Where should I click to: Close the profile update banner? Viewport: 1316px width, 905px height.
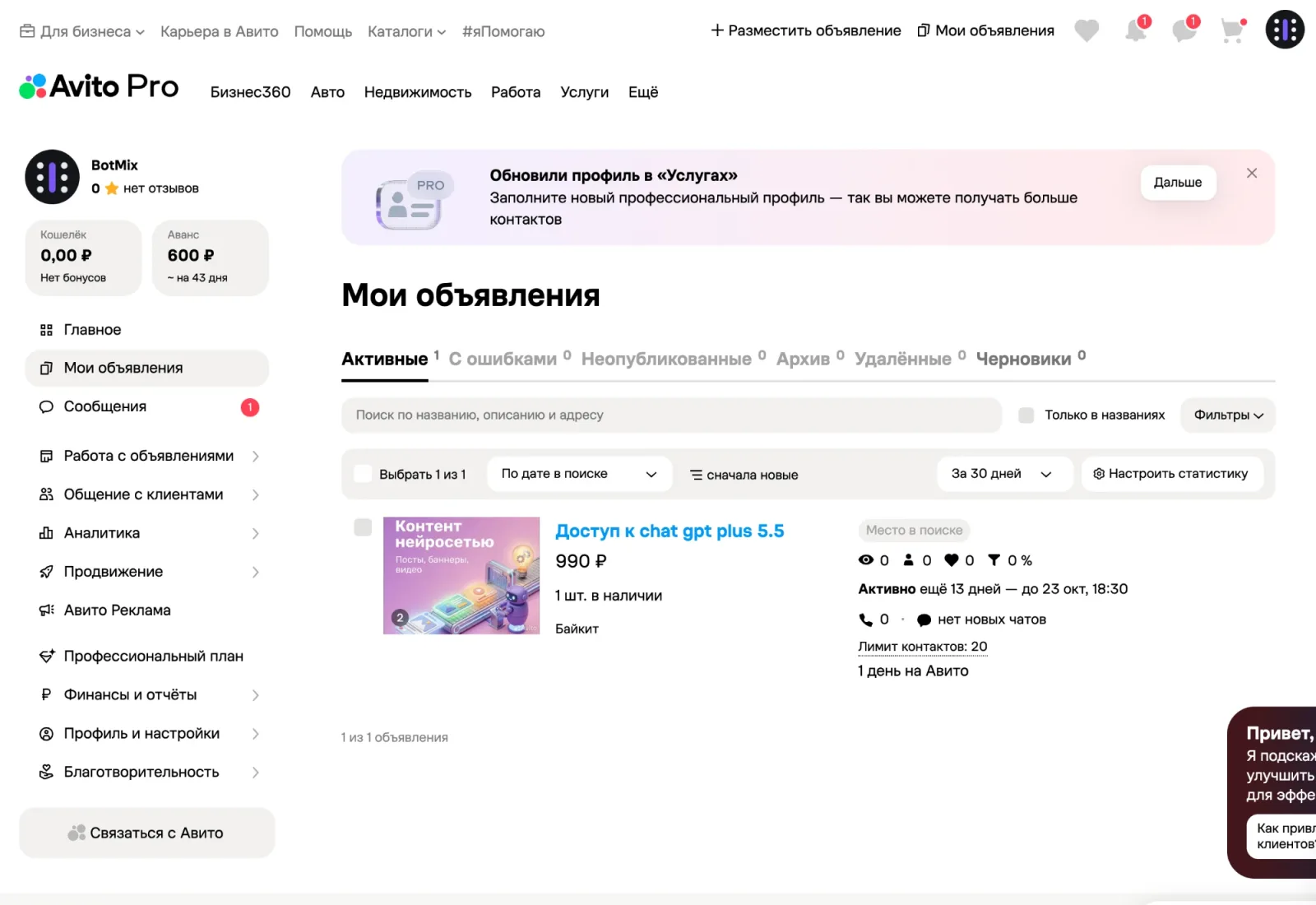click(1251, 173)
